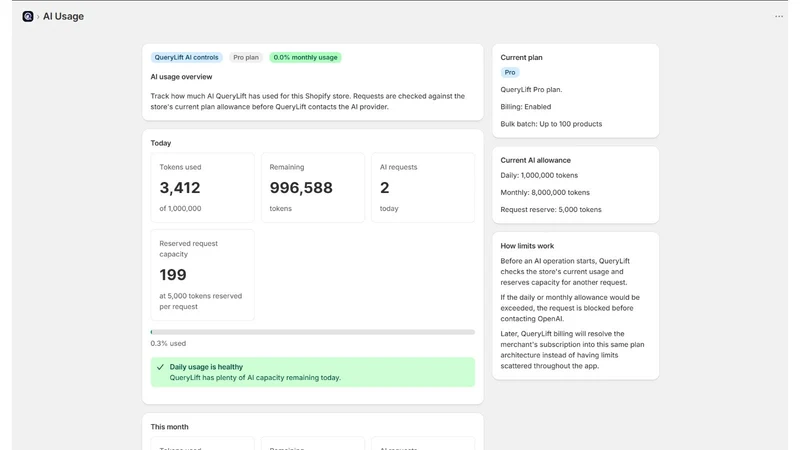
Task: Click the 'Current AI allowance' heading
Action: coord(535,160)
